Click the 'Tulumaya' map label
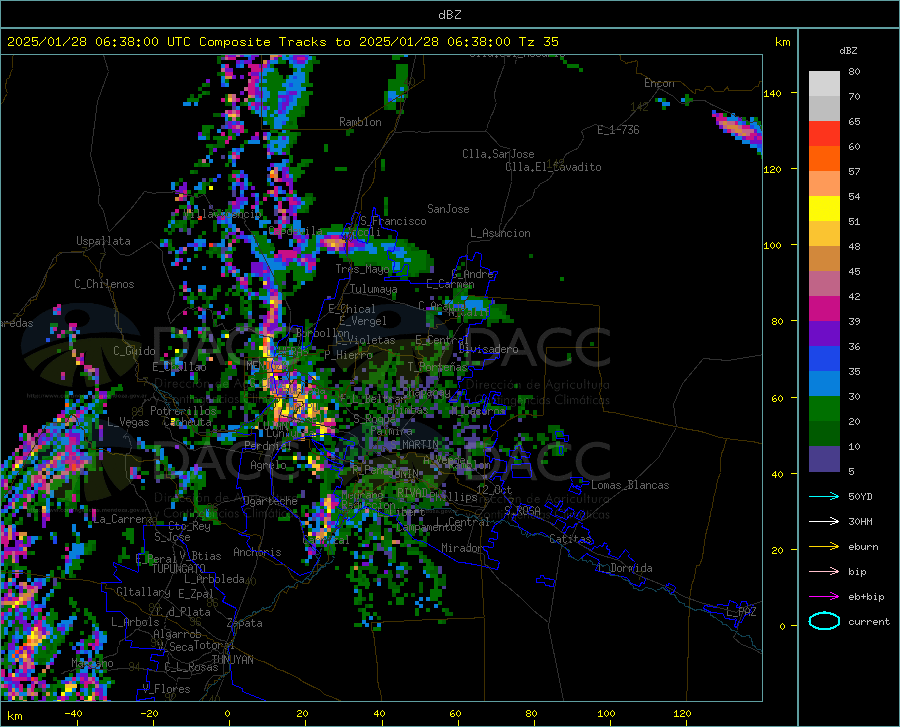Viewport: 900px width, 727px height. pyautogui.click(x=373, y=289)
